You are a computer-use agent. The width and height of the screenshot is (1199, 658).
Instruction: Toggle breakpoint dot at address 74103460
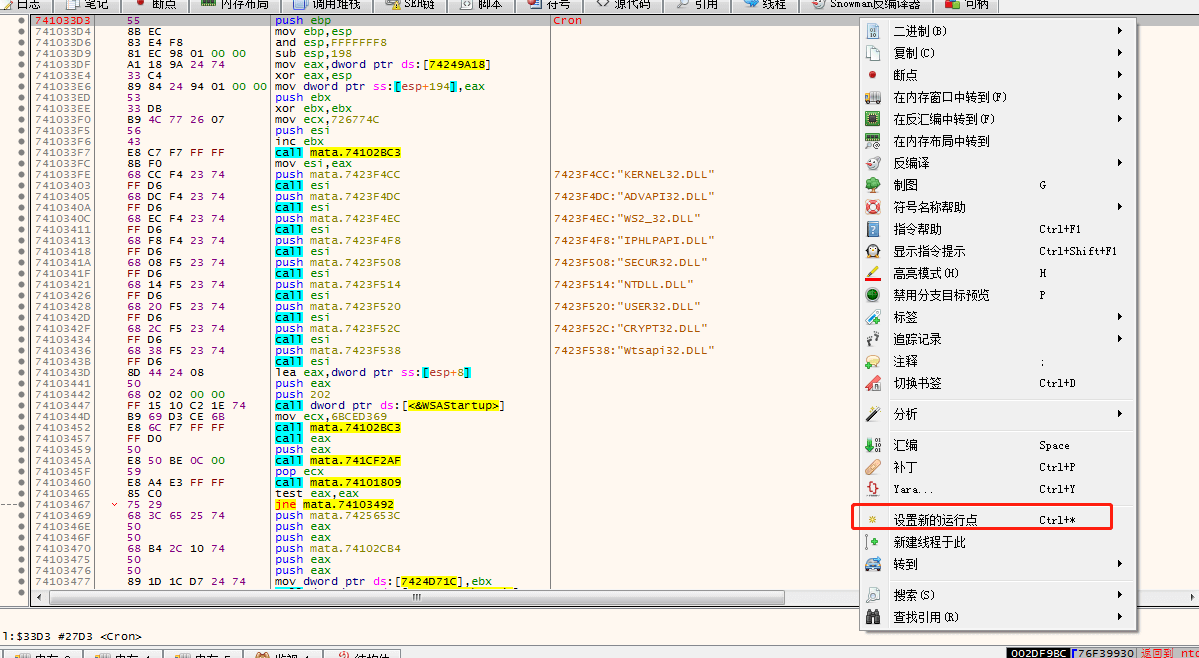pyautogui.click(x=21, y=483)
